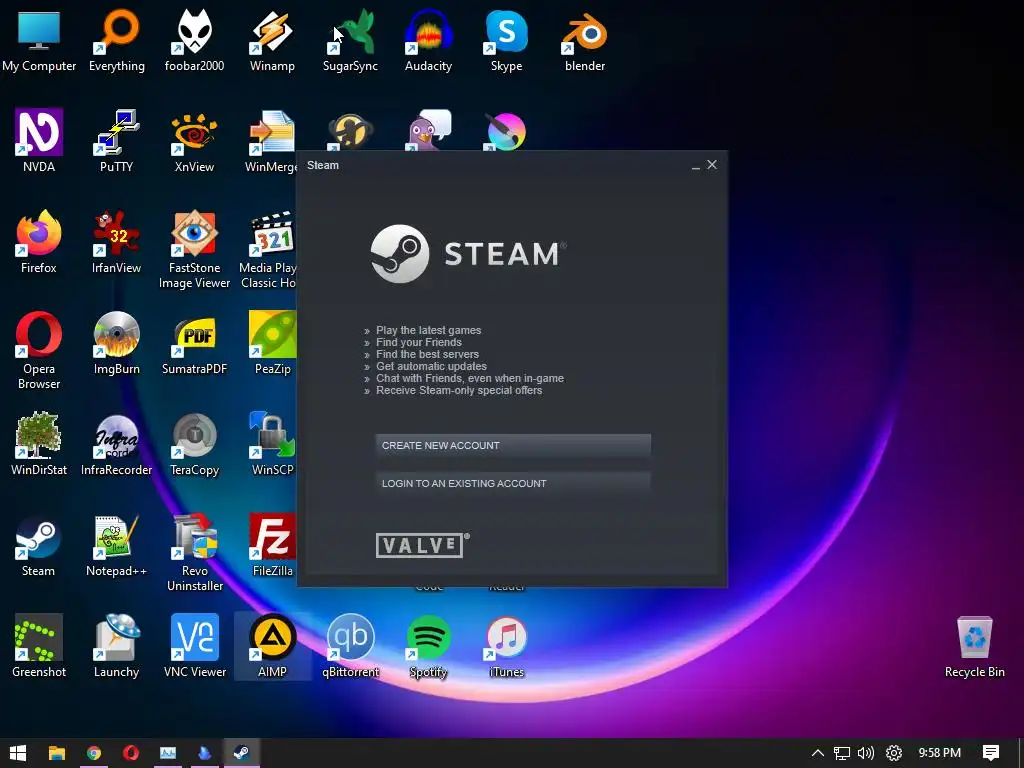The width and height of the screenshot is (1024, 768).
Task: Select IrfanView desktop icon
Action: point(117,242)
